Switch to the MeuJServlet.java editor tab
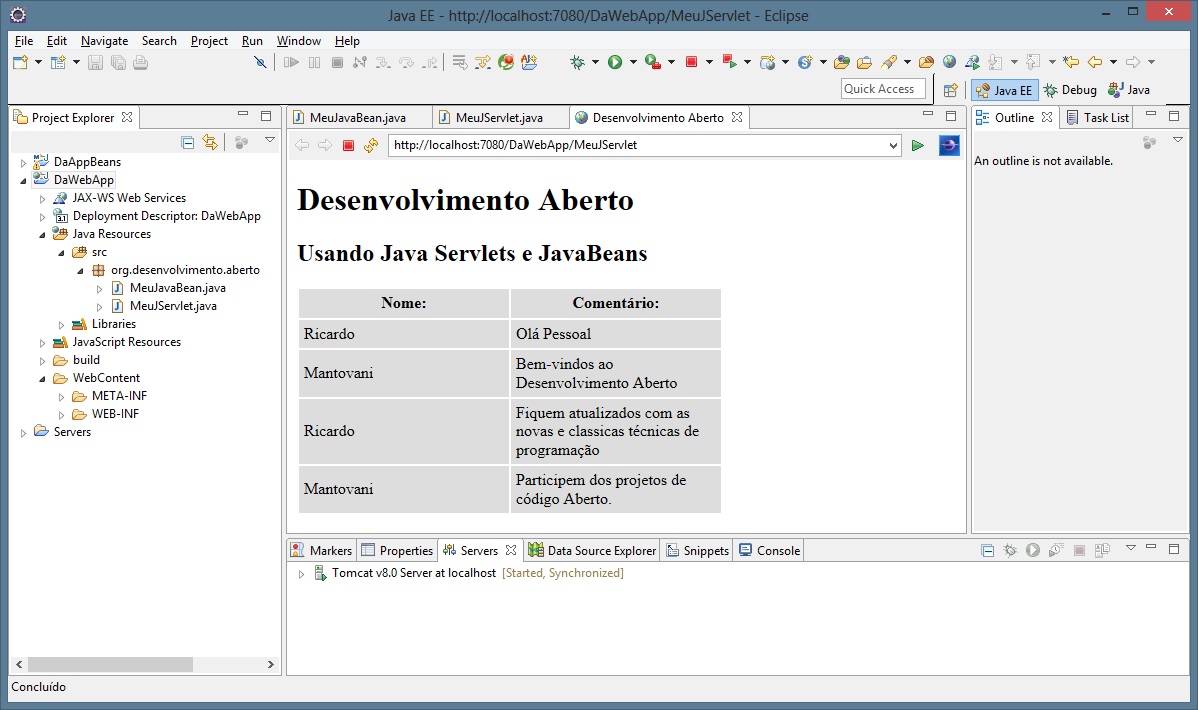1198x710 pixels. [x=498, y=118]
